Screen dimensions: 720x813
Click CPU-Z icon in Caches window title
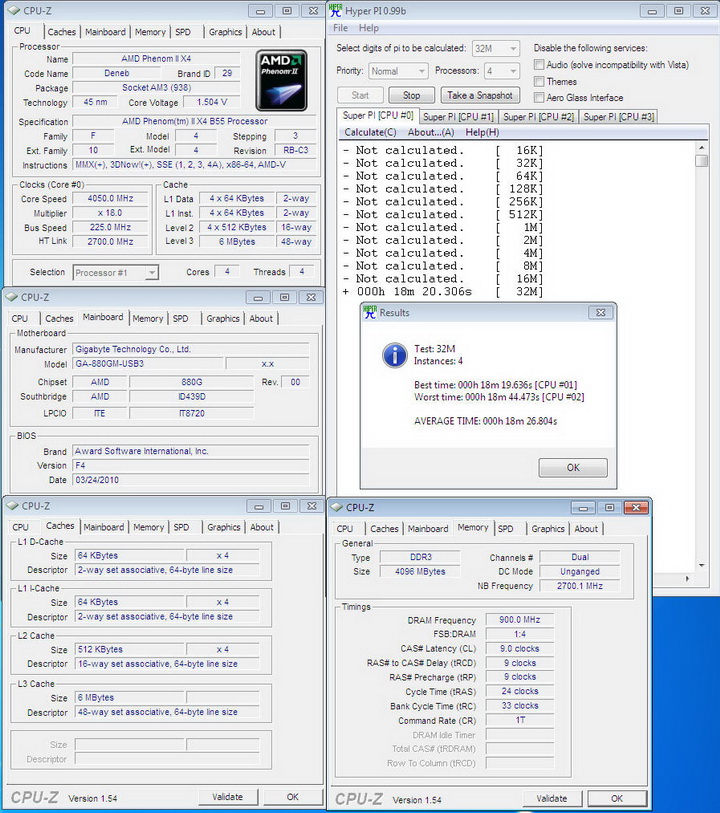pyautogui.click(x=12, y=506)
